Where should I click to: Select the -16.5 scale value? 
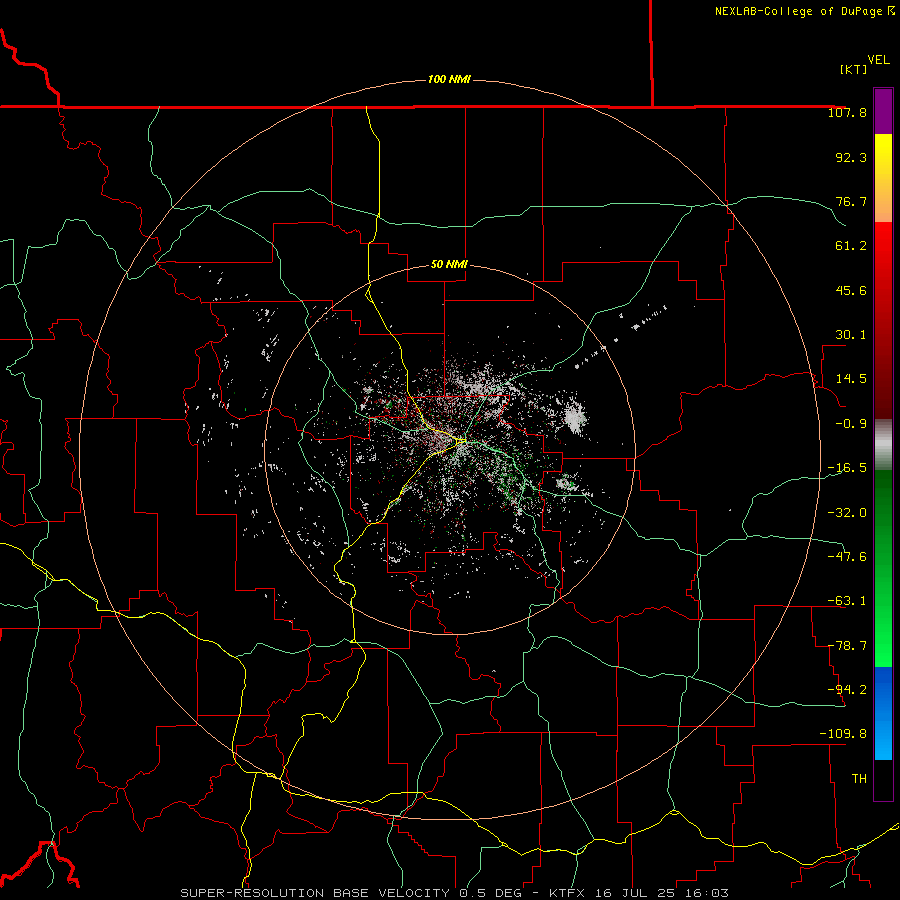coord(847,468)
